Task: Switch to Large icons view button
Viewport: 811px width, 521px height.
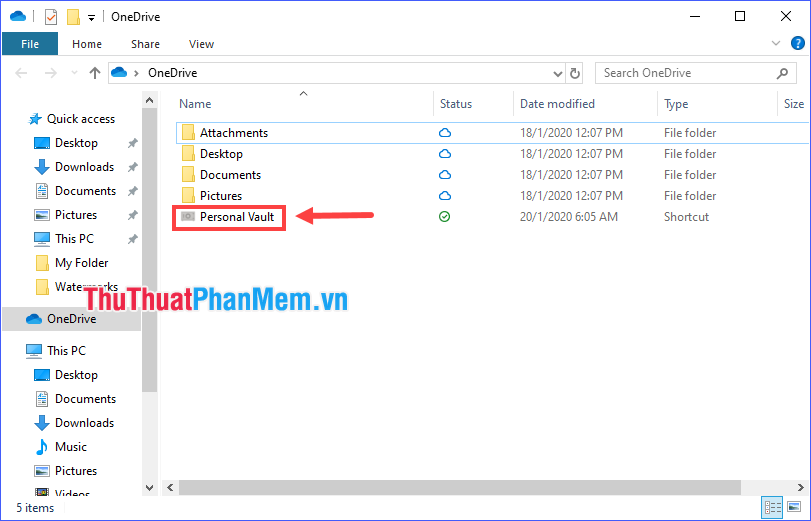Action: coord(794,508)
